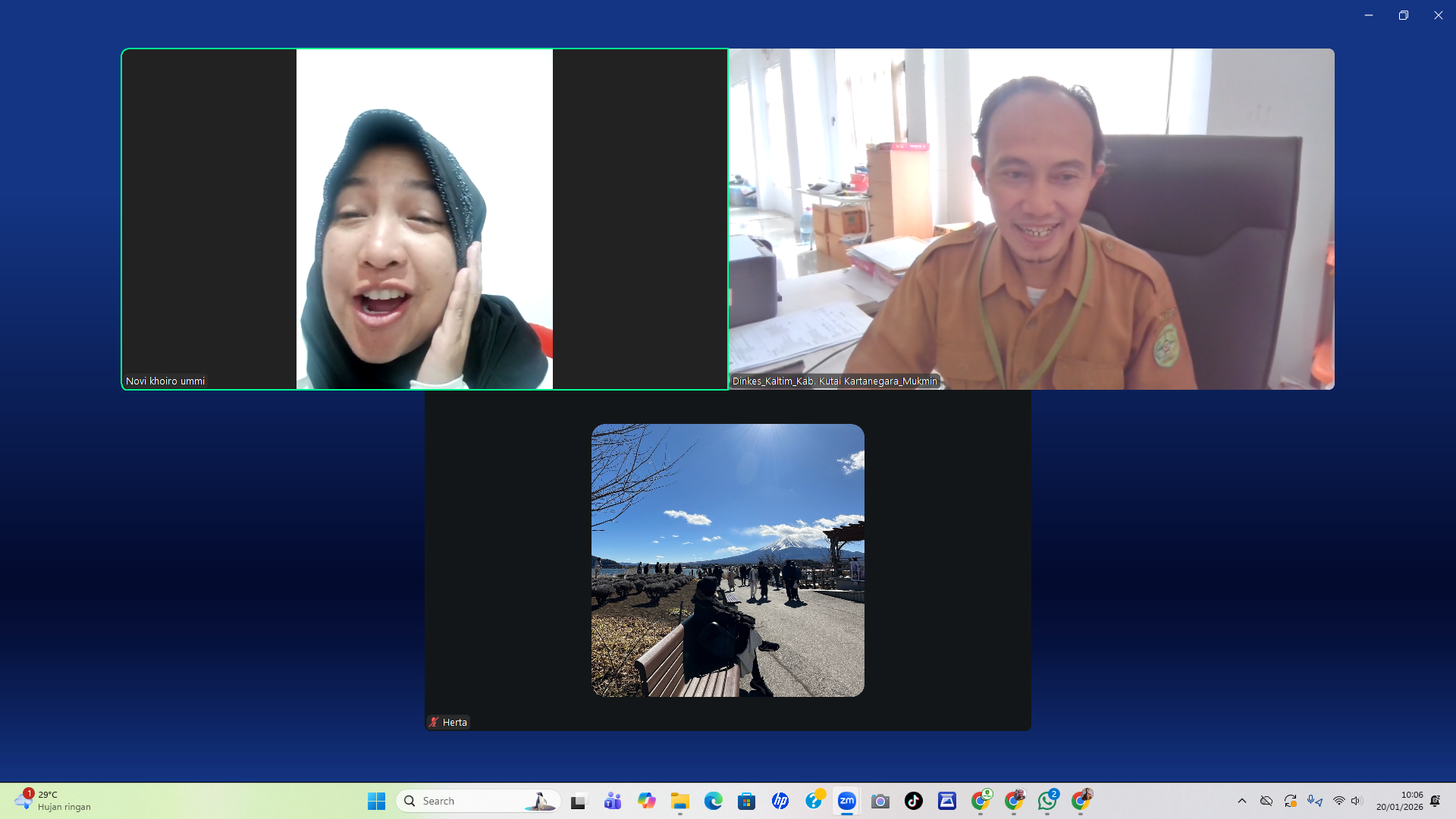The height and width of the screenshot is (819, 1456).
Task: Select Novi khoiro ummi video tile
Action: pyautogui.click(x=425, y=220)
